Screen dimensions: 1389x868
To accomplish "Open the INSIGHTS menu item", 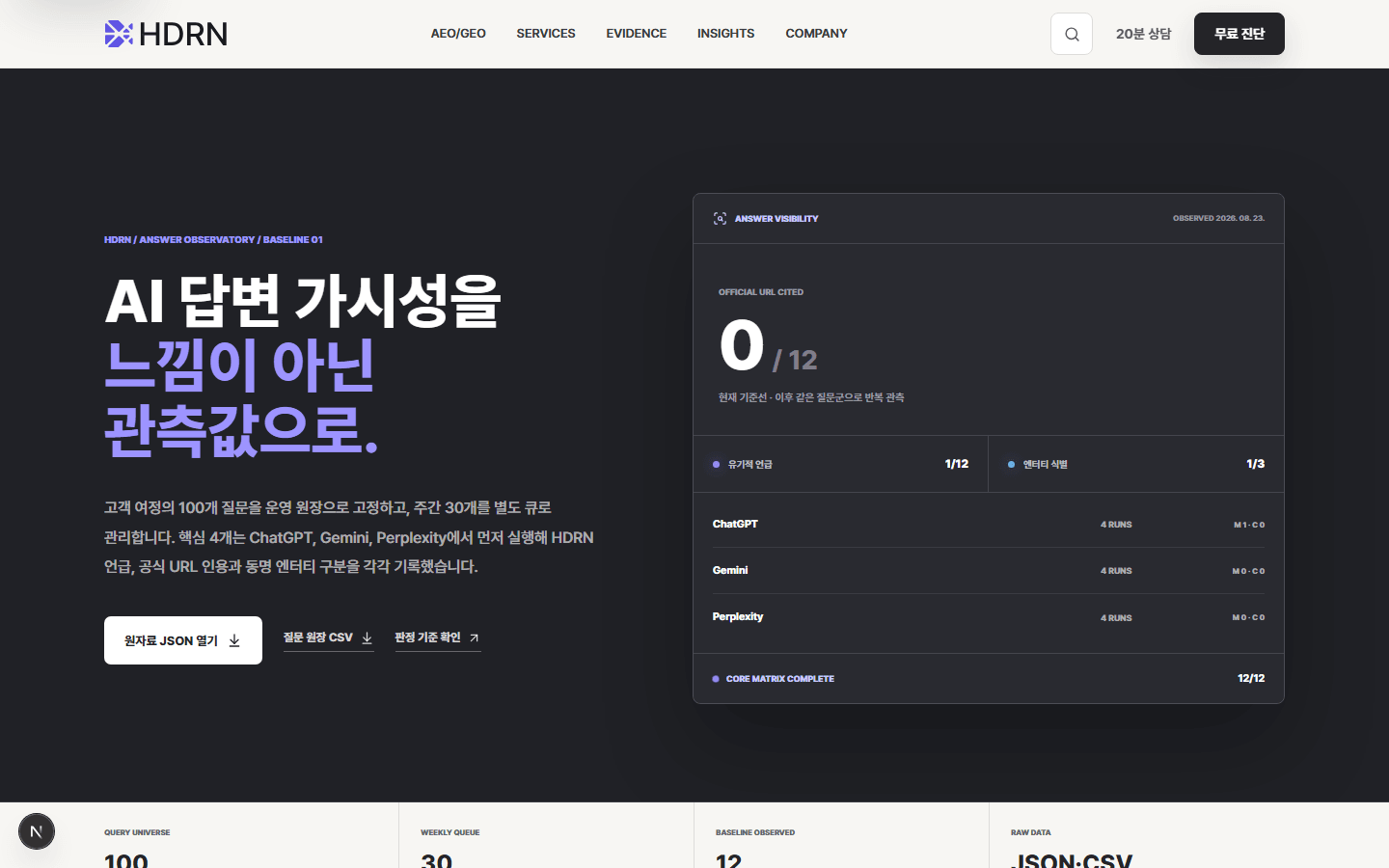I will [x=726, y=34].
